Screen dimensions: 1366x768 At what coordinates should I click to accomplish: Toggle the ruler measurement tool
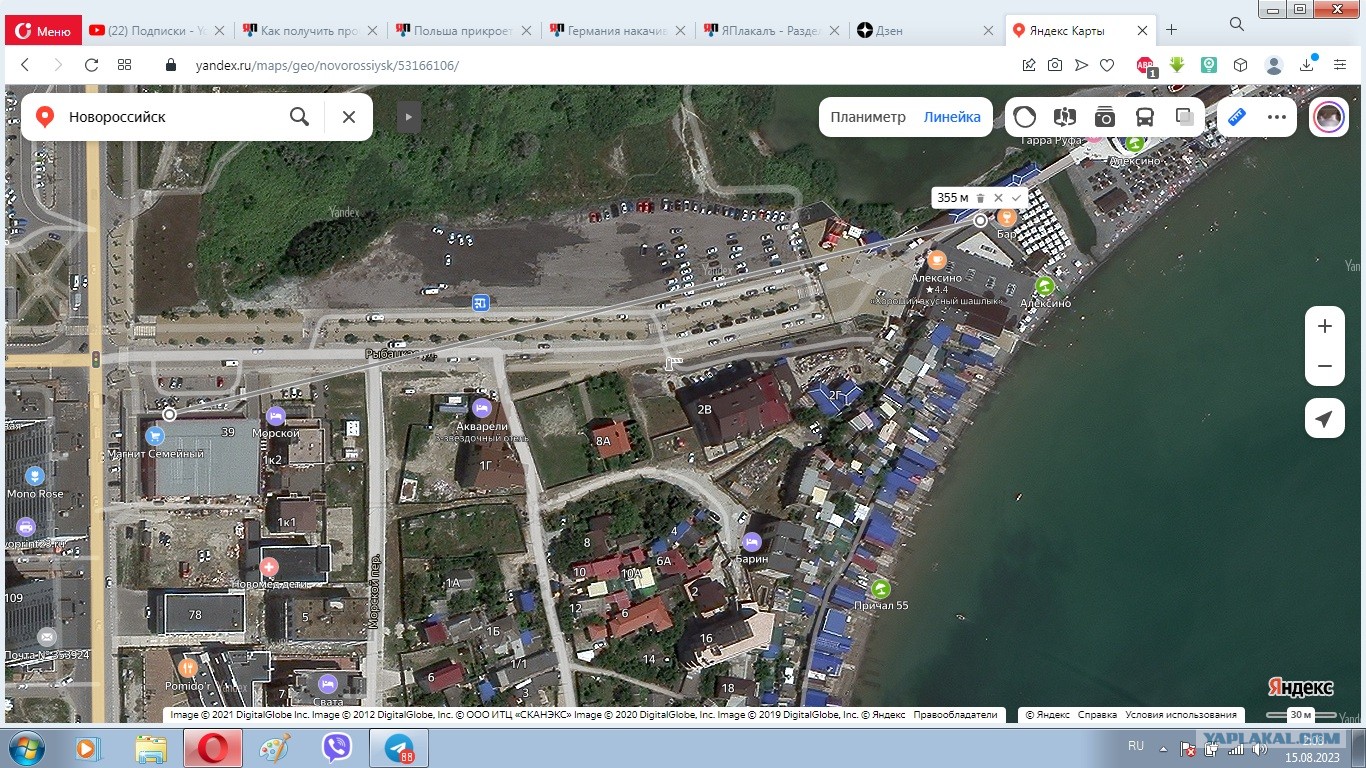tap(1237, 117)
